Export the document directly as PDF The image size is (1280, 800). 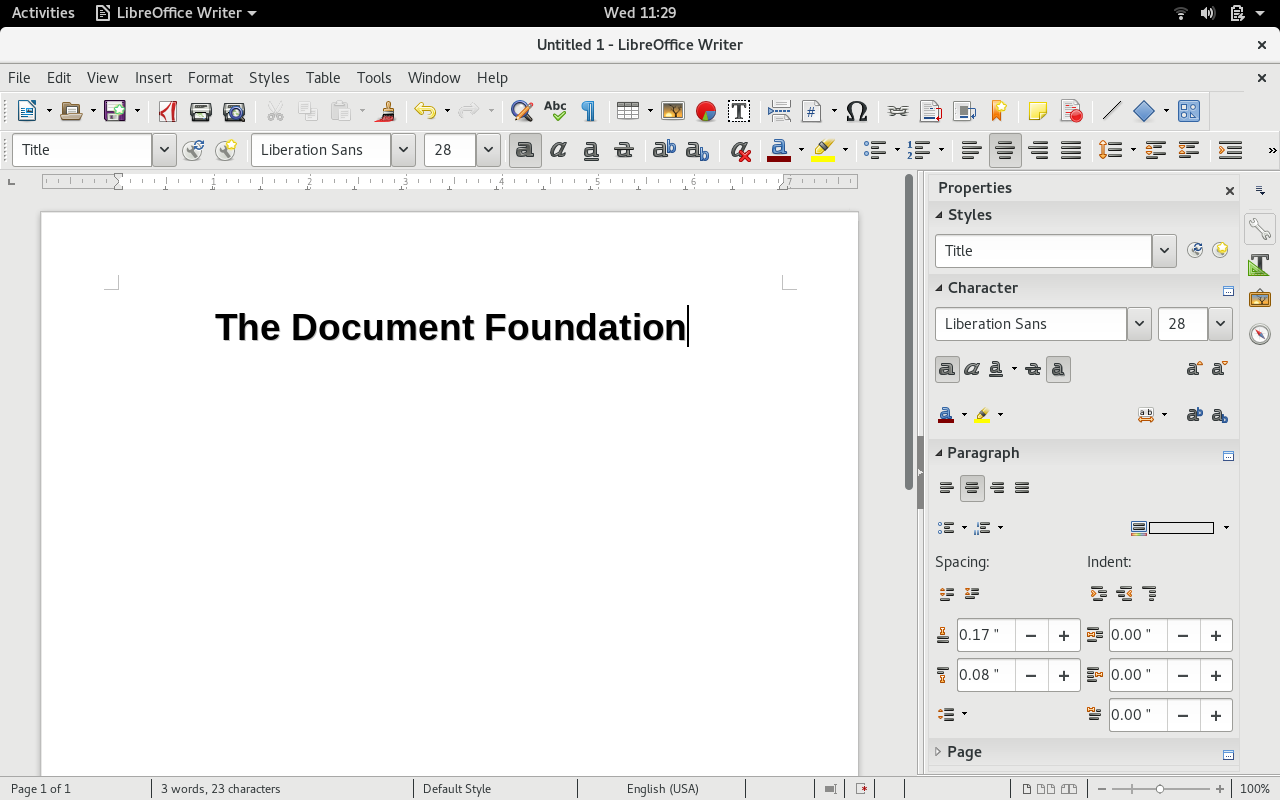[167, 111]
